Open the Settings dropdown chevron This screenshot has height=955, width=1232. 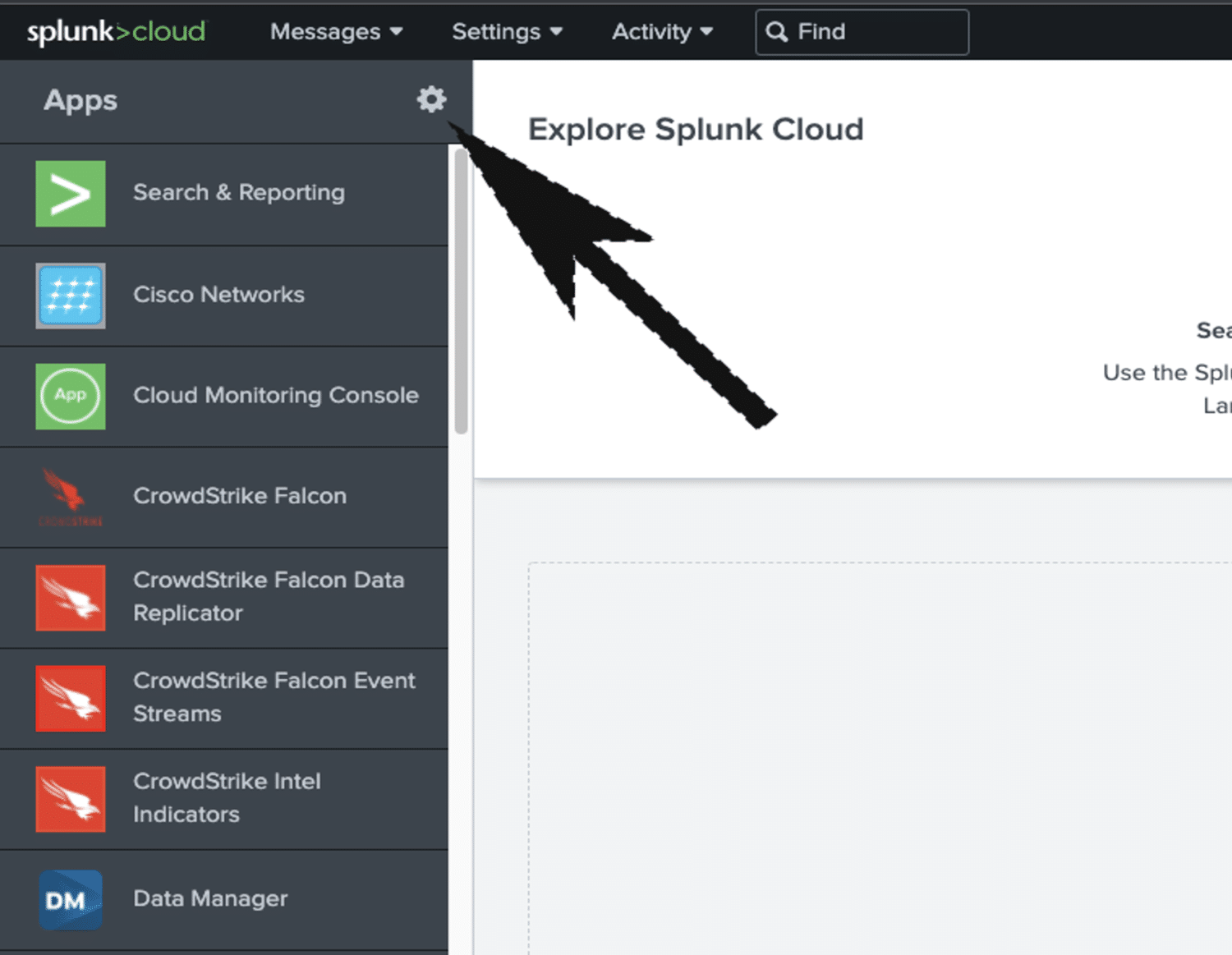pyautogui.click(x=557, y=31)
